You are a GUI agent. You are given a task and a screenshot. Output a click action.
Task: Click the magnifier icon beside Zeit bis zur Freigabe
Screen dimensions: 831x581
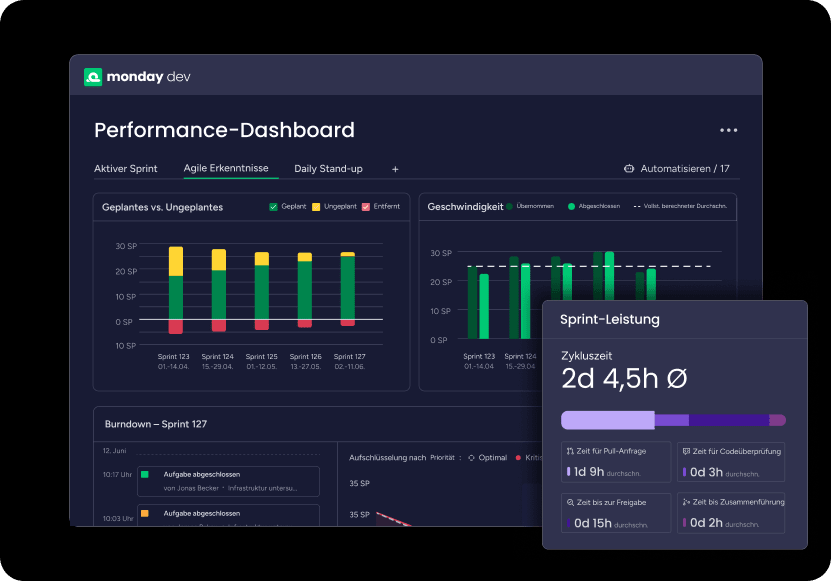click(572, 502)
